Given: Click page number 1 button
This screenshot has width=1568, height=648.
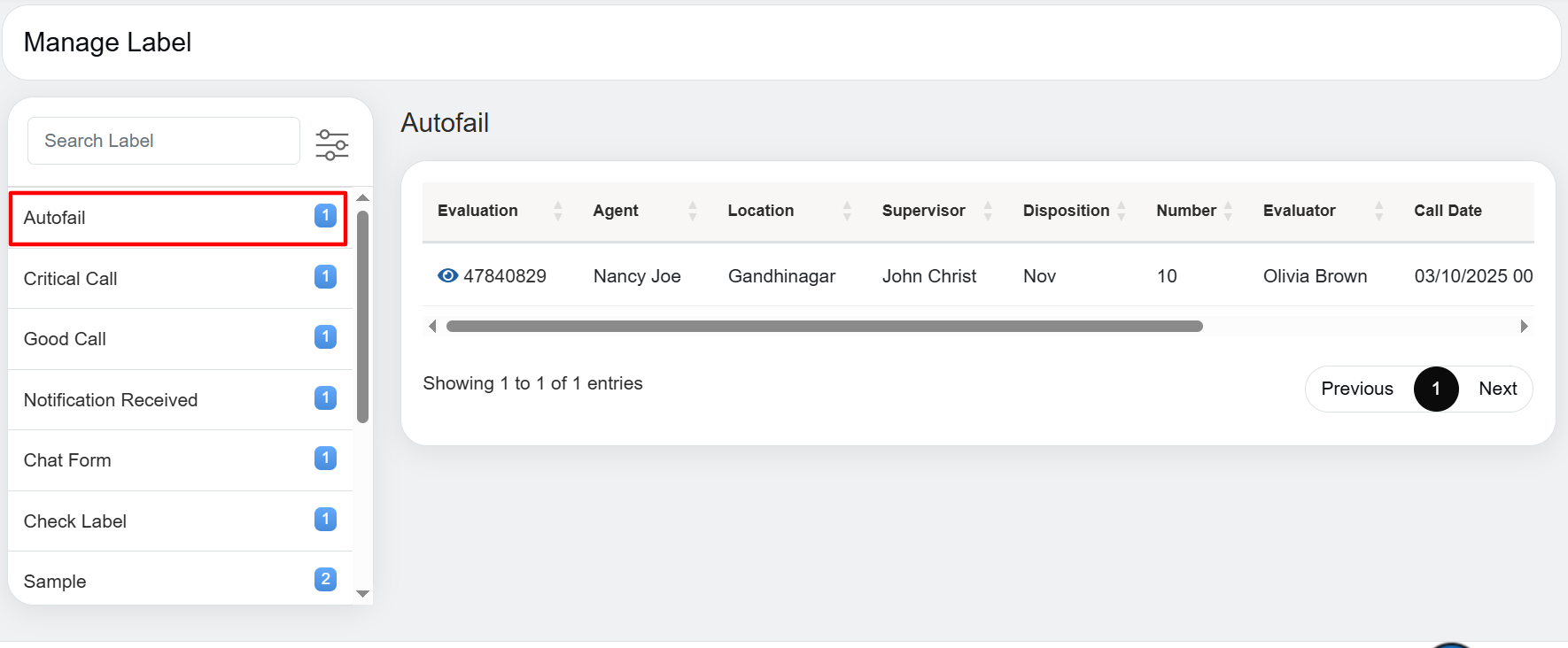Looking at the screenshot, I should (x=1436, y=389).
